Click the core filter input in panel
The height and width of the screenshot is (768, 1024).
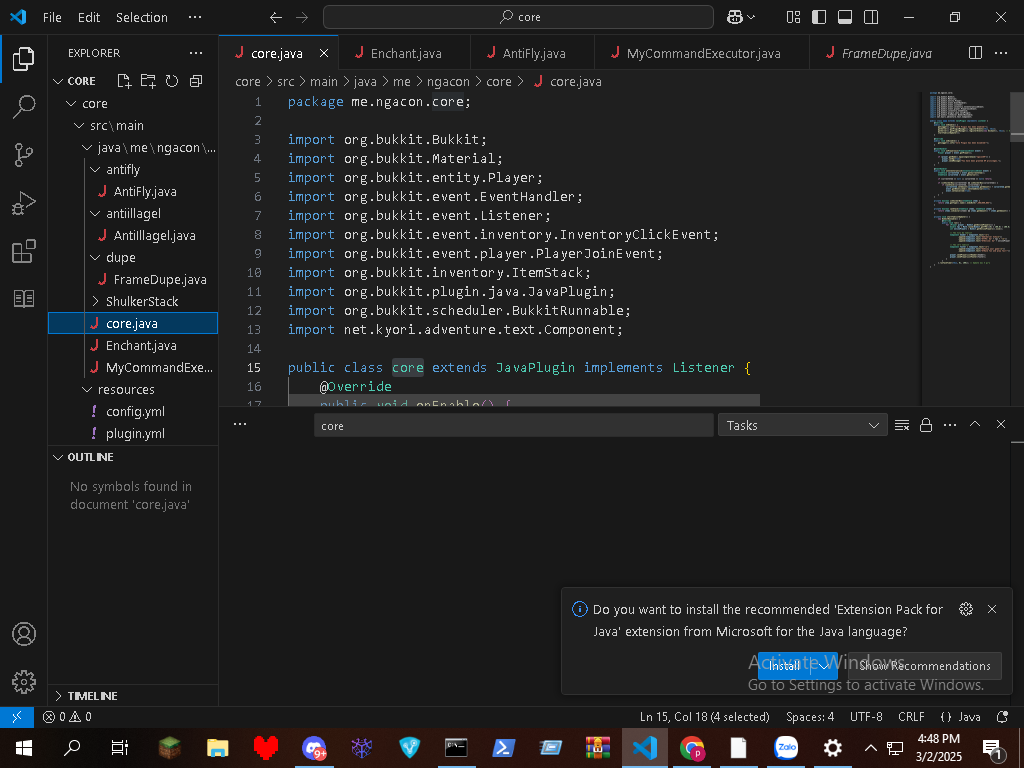[x=513, y=425]
